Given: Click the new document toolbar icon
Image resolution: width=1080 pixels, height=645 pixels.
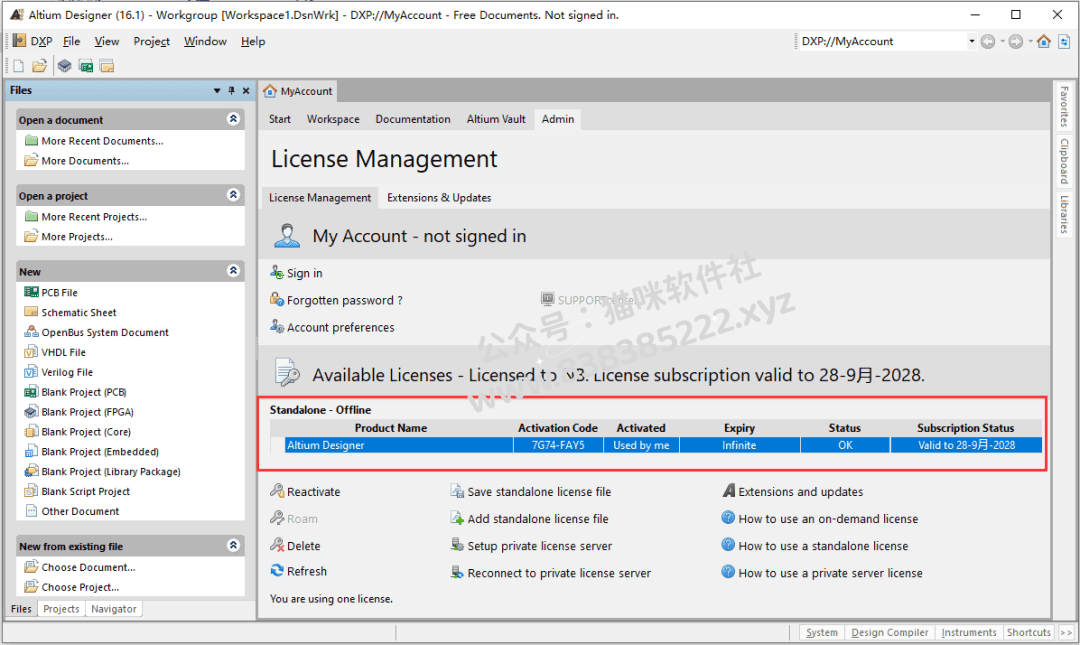Looking at the screenshot, I should click(x=19, y=66).
